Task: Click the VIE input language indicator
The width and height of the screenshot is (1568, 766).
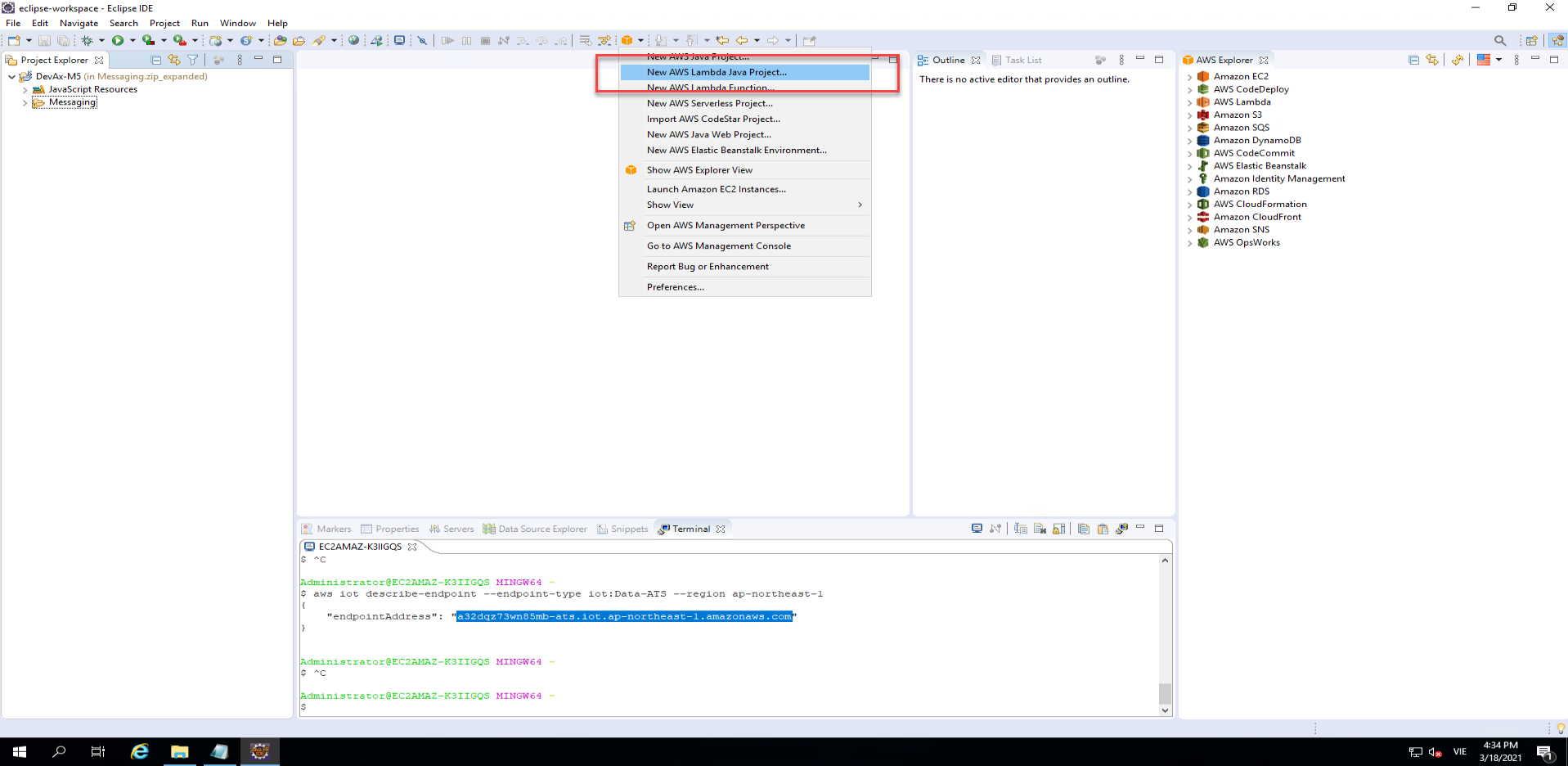Action: [x=1460, y=751]
